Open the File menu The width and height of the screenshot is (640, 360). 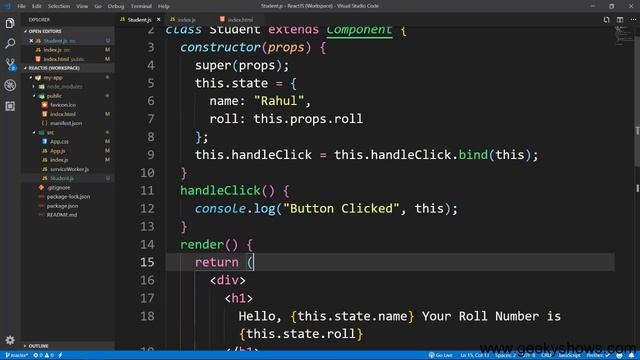click(21, 6)
